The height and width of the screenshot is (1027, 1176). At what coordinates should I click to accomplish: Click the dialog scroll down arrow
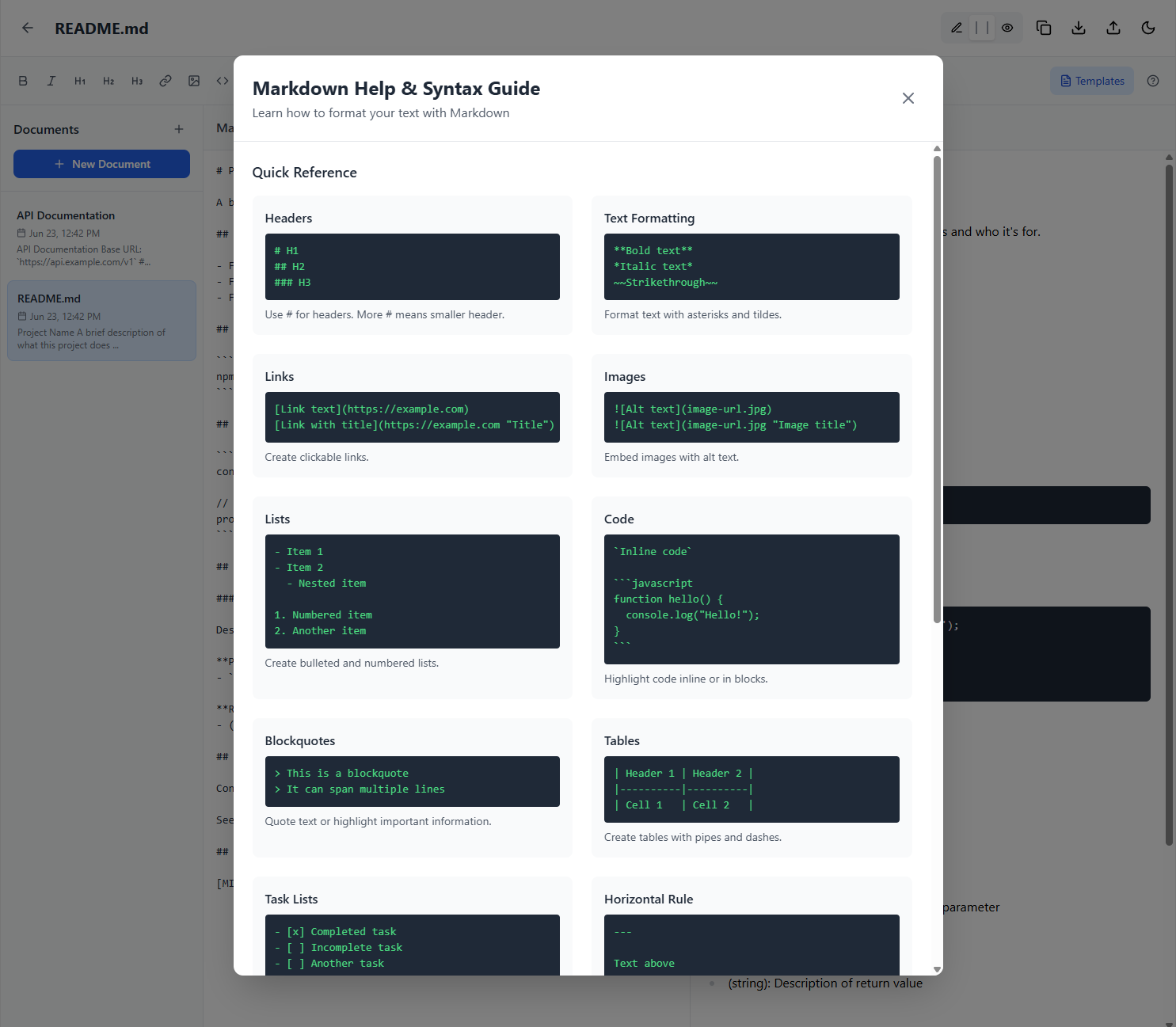[x=937, y=969]
